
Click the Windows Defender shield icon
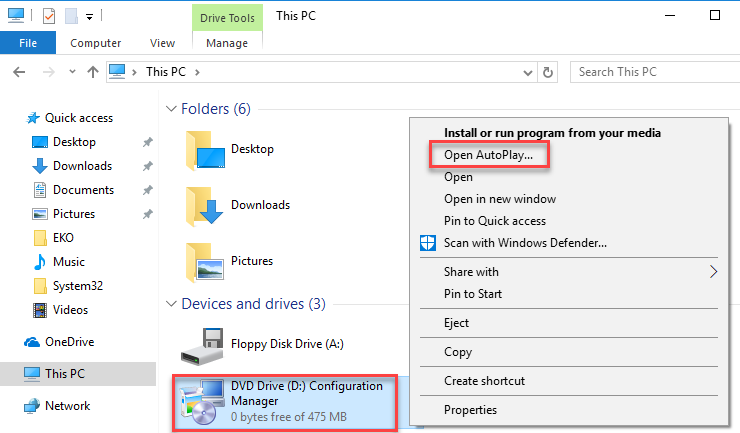pyautogui.click(x=428, y=243)
